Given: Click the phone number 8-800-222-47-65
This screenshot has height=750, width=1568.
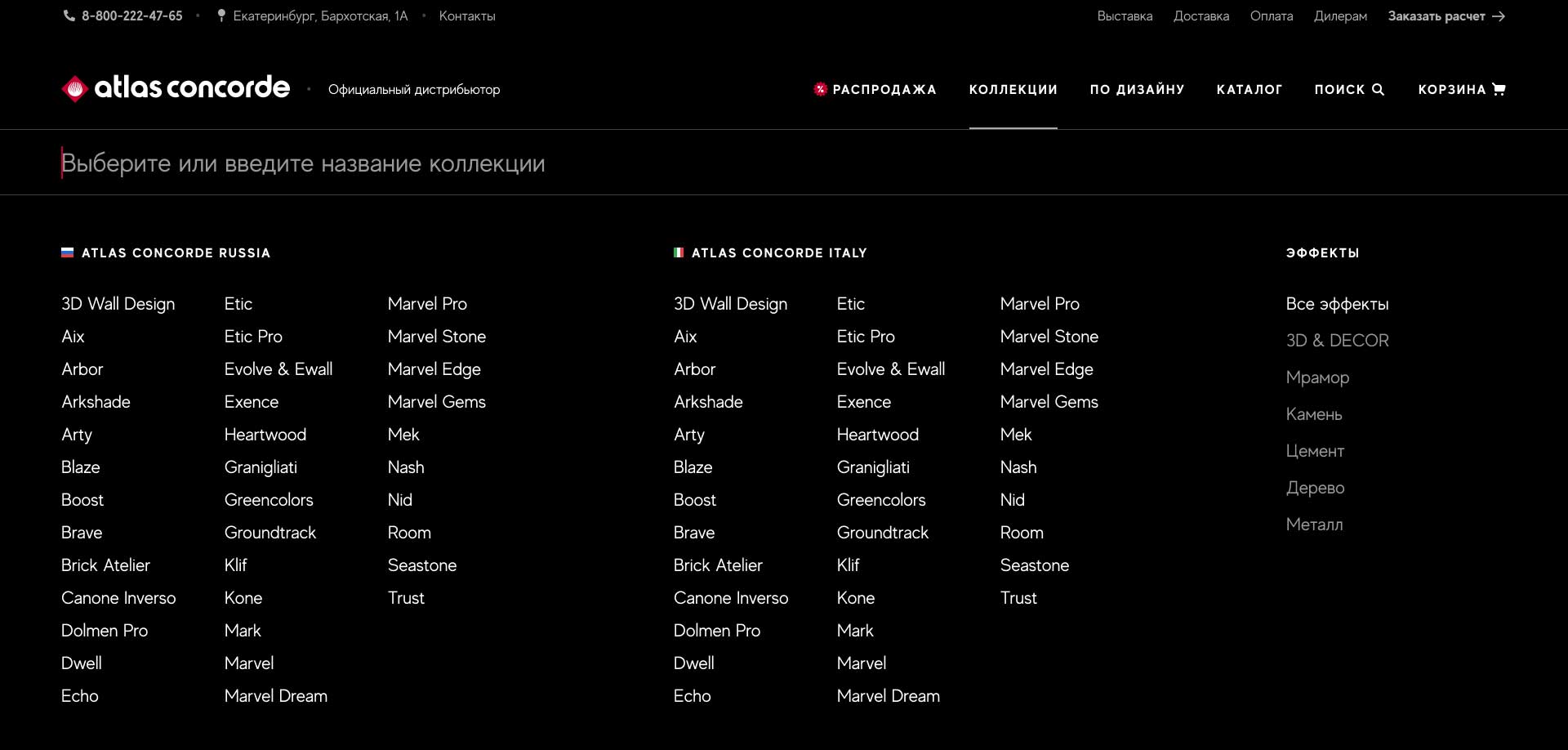Looking at the screenshot, I should pos(132,16).
